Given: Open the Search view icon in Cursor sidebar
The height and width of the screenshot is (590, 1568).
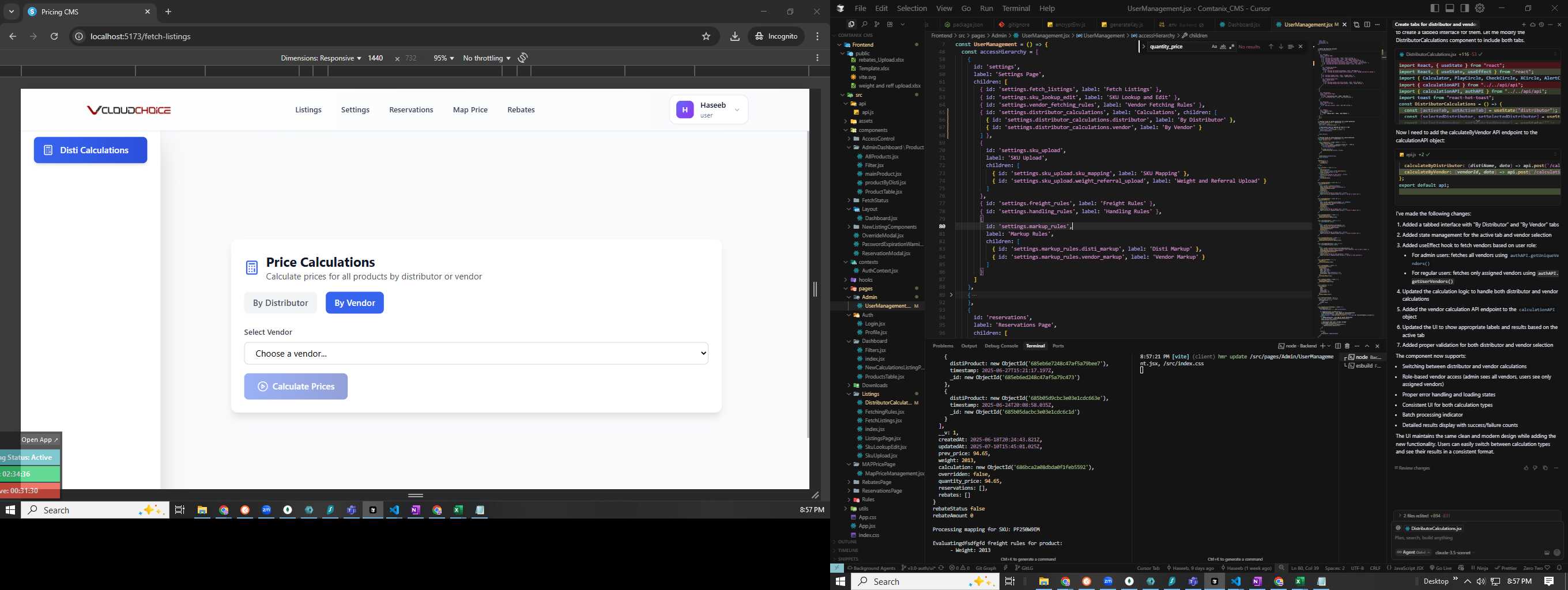Looking at the screenshot, I should [864, 24].
